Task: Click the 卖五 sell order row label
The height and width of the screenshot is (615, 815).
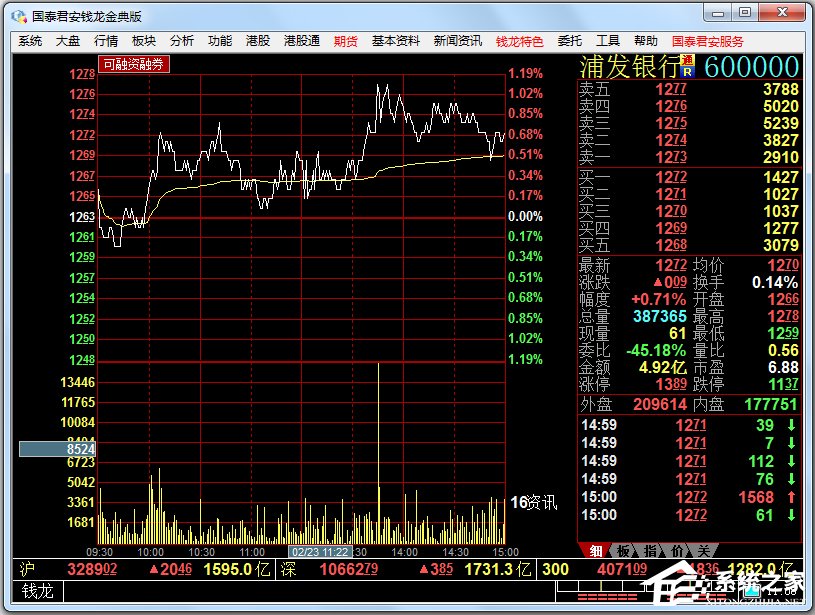Action: [x=595, y=89]
